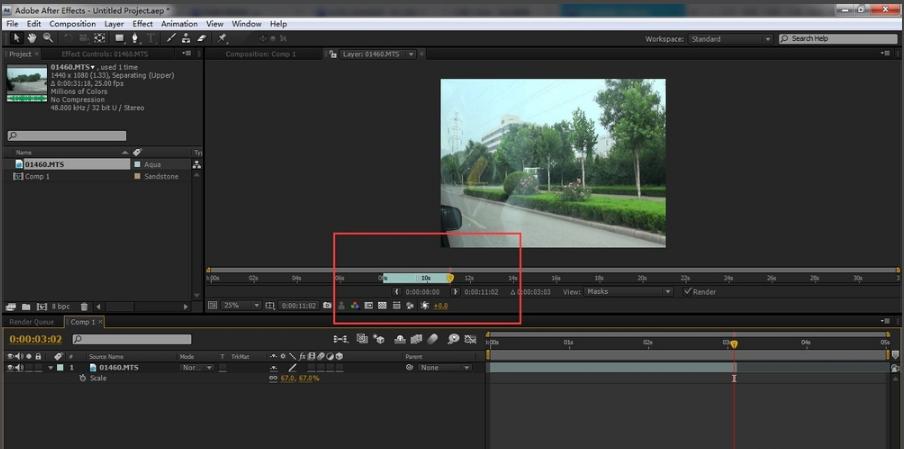Select the Puppet Pin tool
904x449 pixels.
tap(221, 38)
